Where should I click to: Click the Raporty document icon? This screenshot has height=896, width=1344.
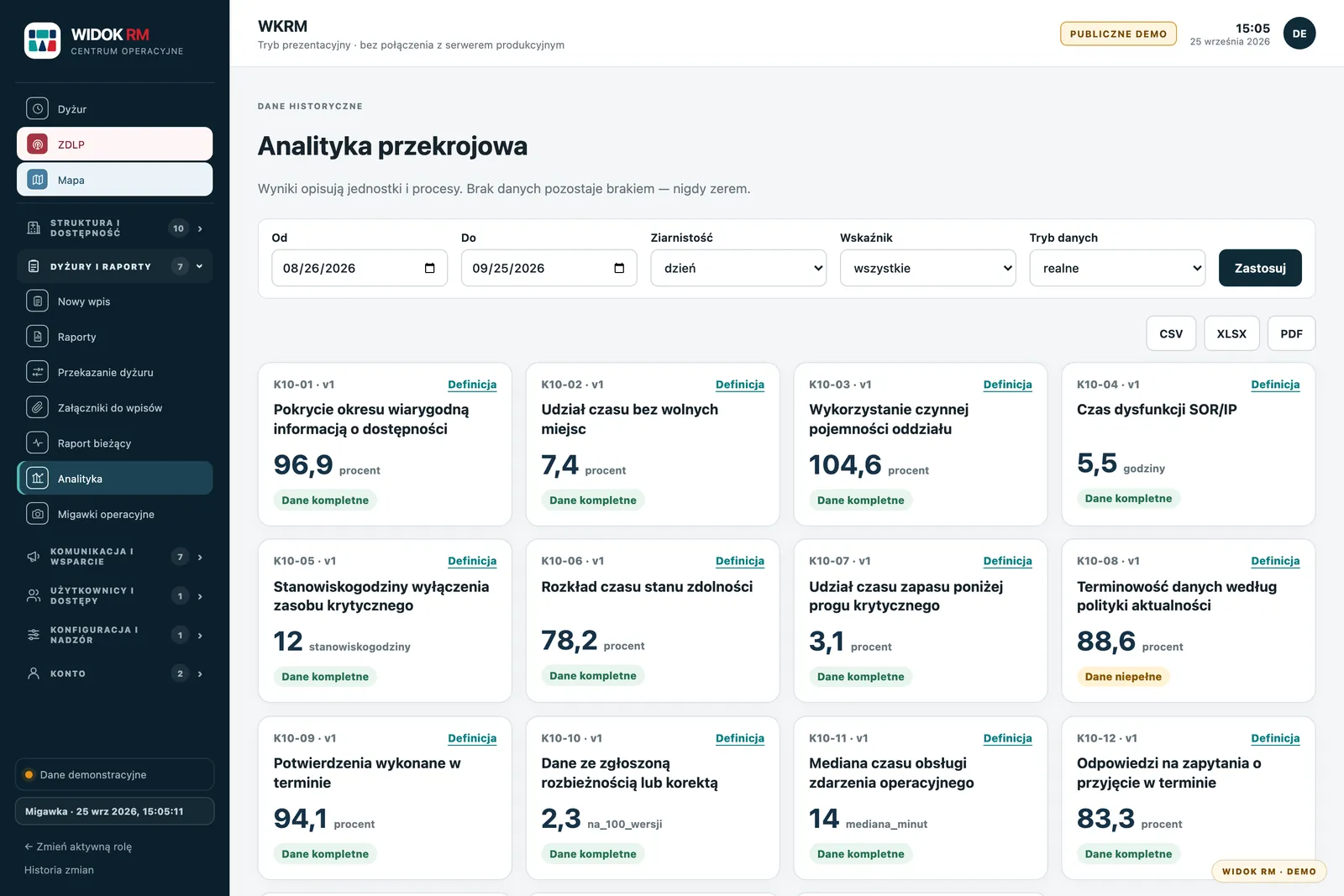point(37,337)
